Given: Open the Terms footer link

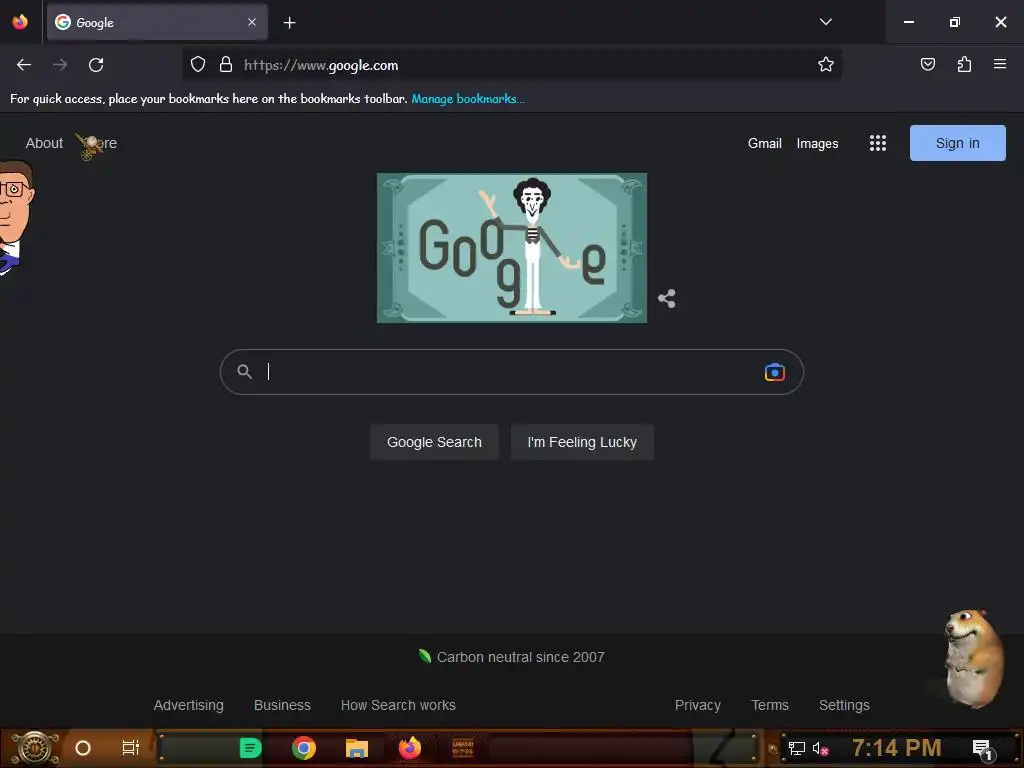Looking at the screenshot, I should 770,705.
